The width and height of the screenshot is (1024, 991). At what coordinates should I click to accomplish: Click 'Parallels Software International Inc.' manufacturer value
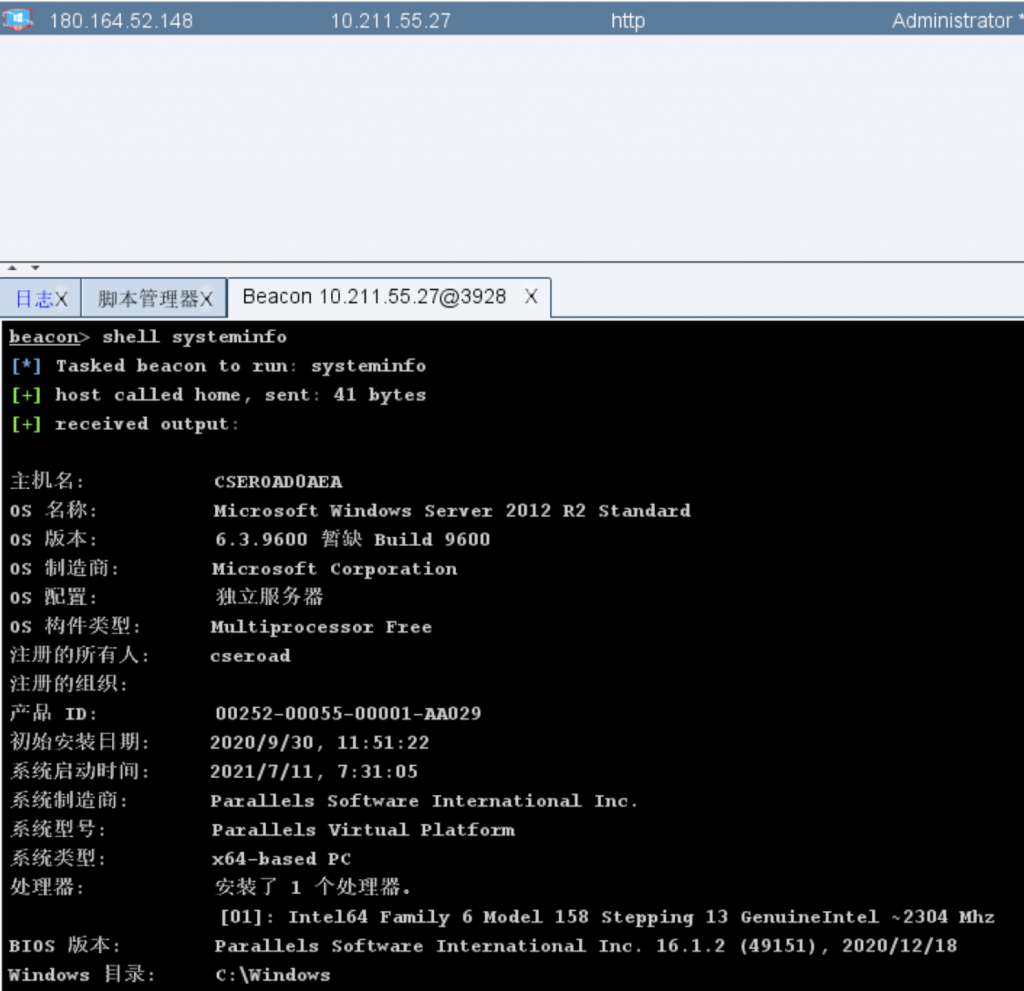point(424,801)
